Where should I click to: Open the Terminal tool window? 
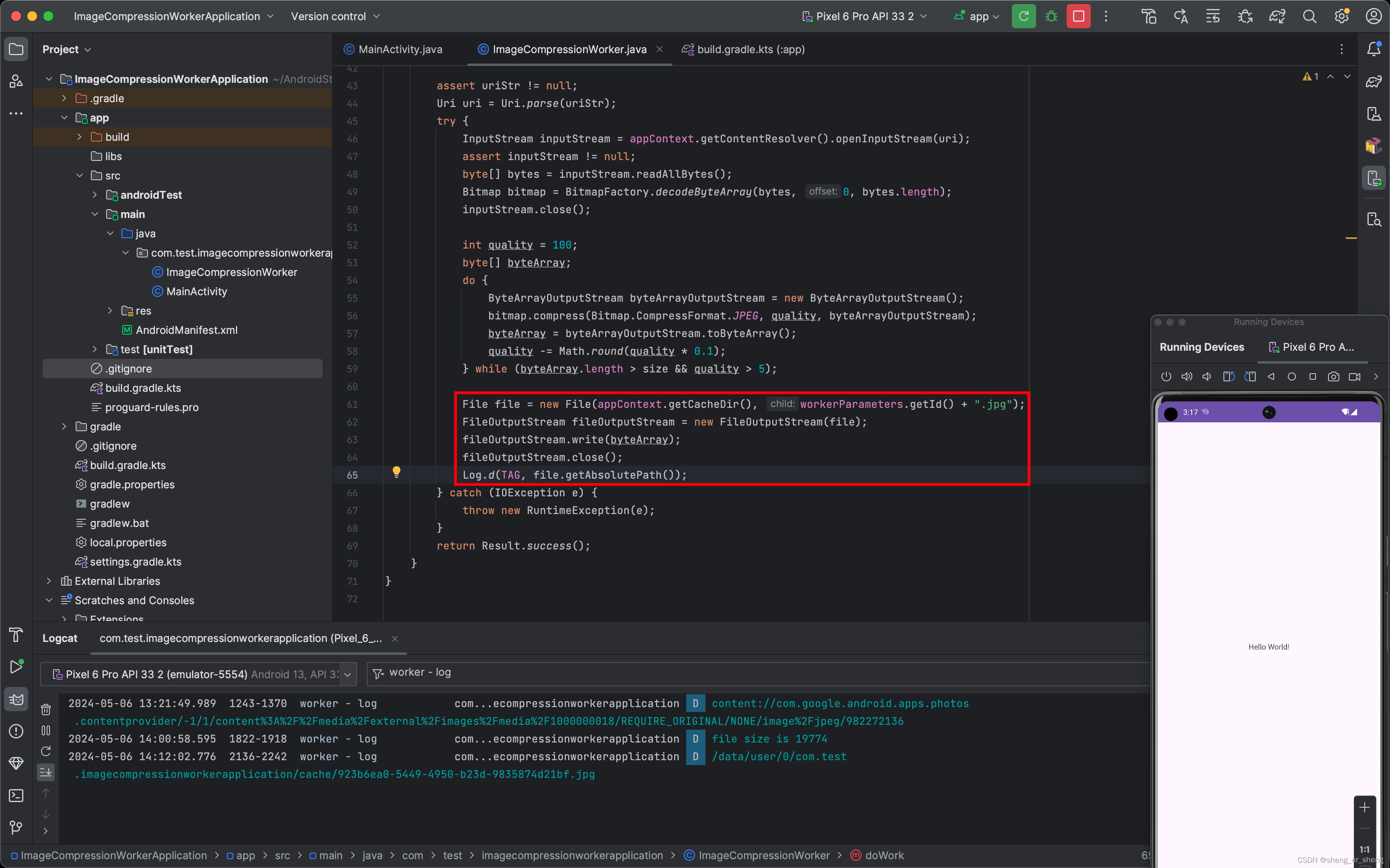tap(16, 795)
